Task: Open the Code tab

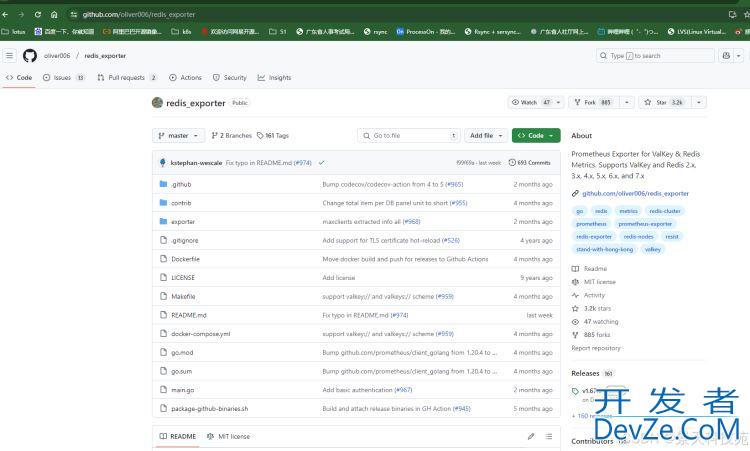Action: click(19, 77)
